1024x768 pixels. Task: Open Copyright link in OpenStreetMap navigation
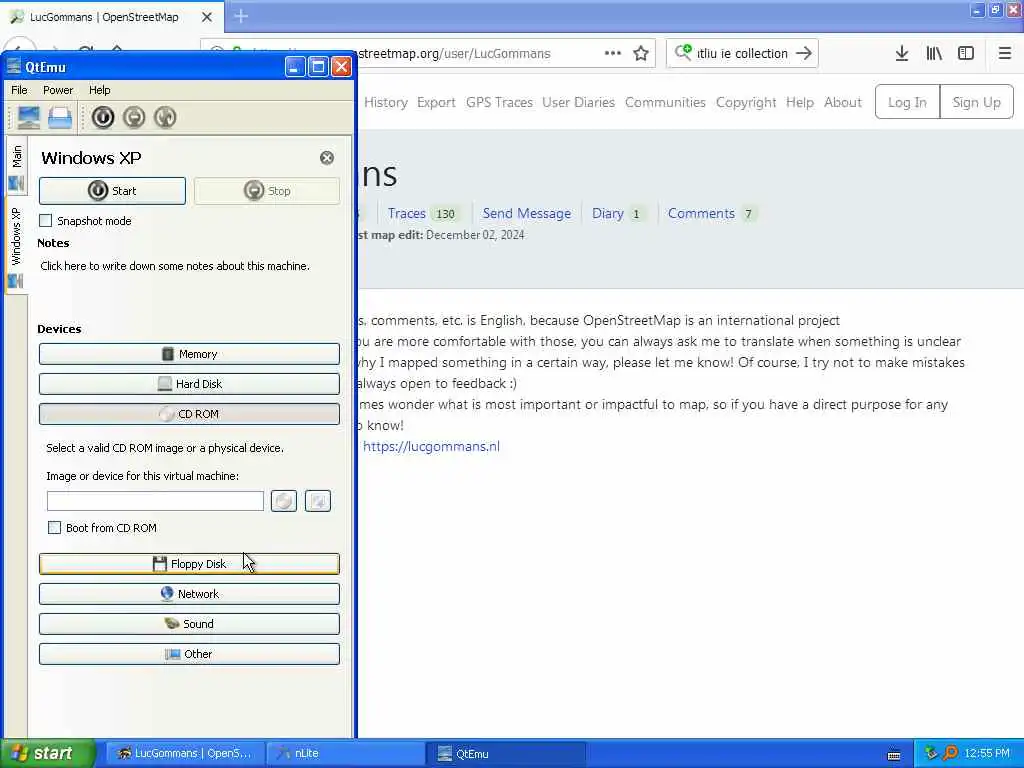click(x=746, y=103)
